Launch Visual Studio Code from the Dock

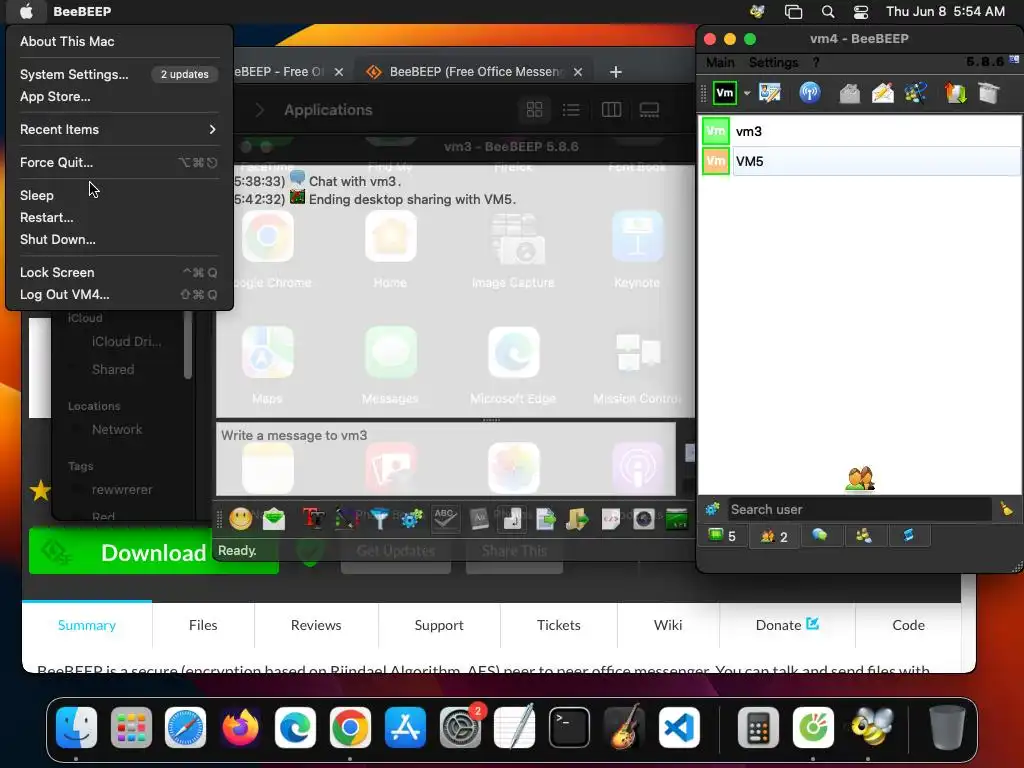679,728
